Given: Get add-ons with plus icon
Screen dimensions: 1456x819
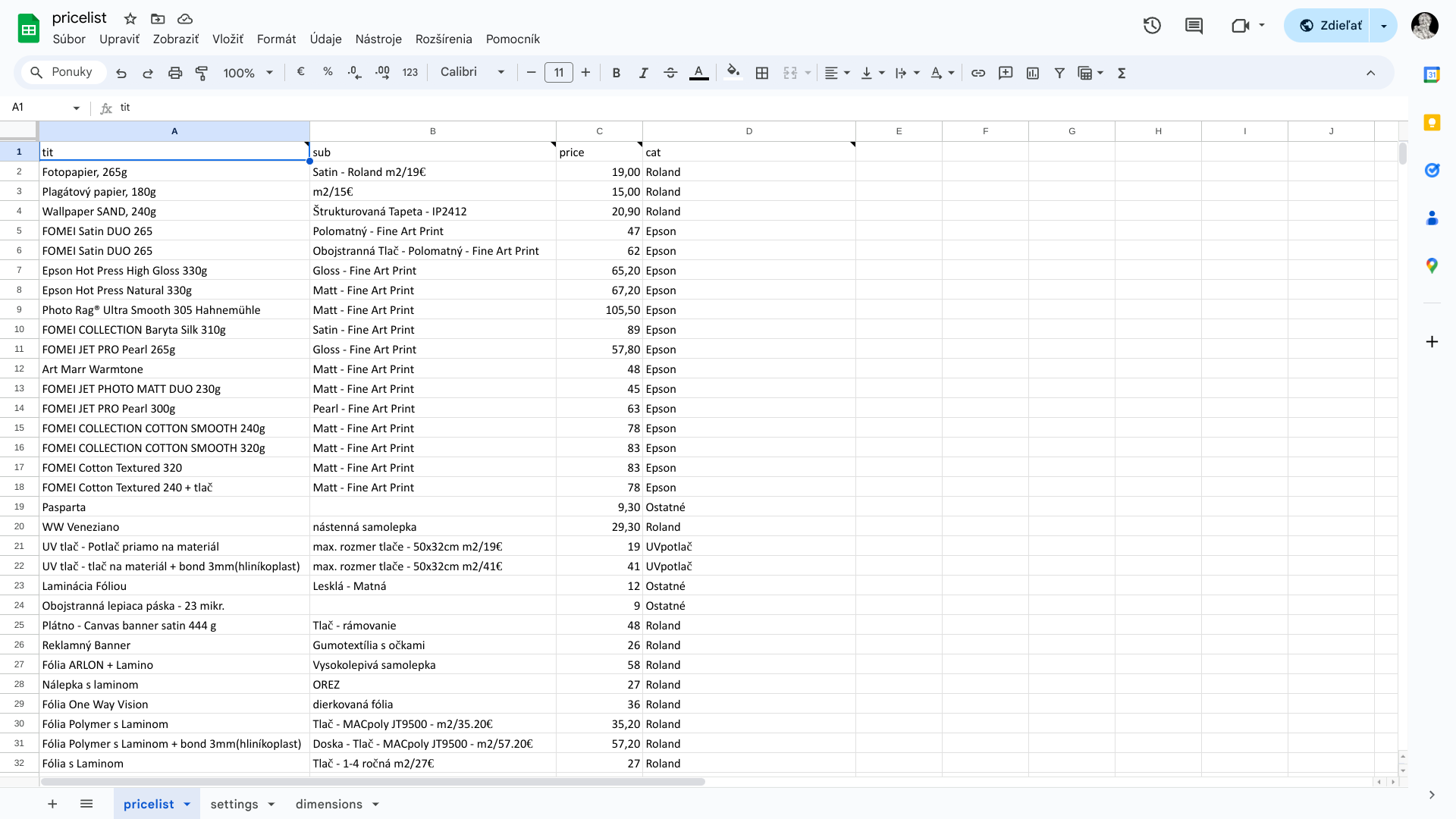Looking at the screenshot, I should (1432, 342).
